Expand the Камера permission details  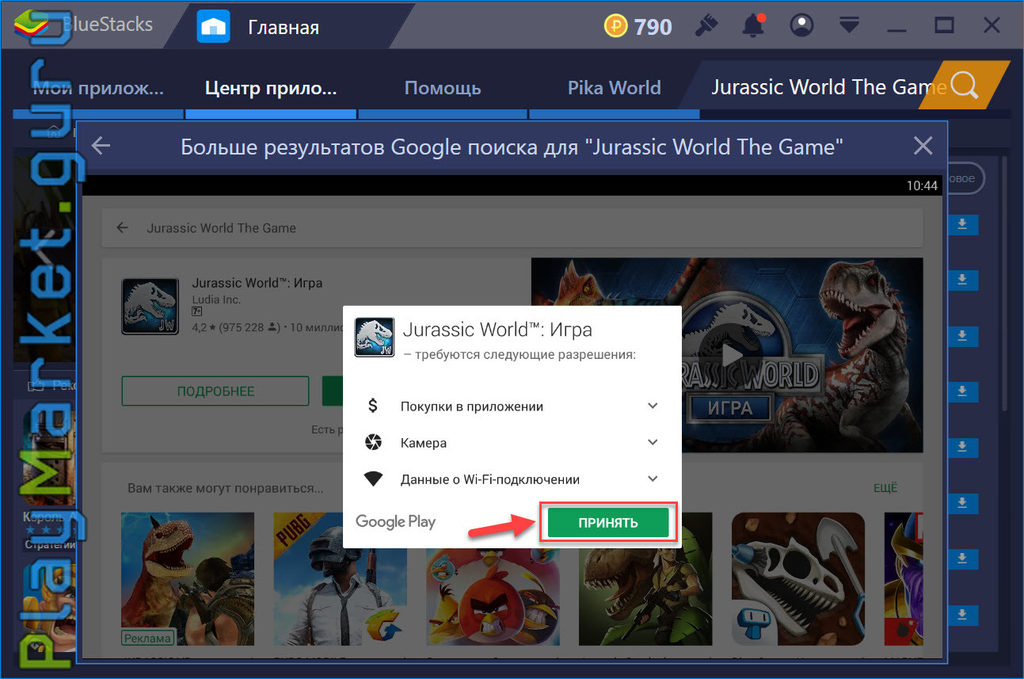point(652,443)
